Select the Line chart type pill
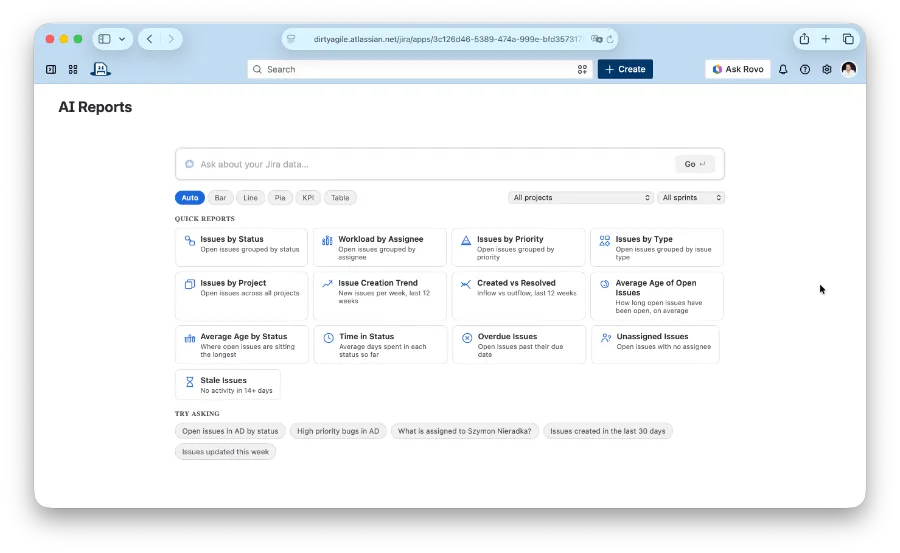 coord(250,198)
